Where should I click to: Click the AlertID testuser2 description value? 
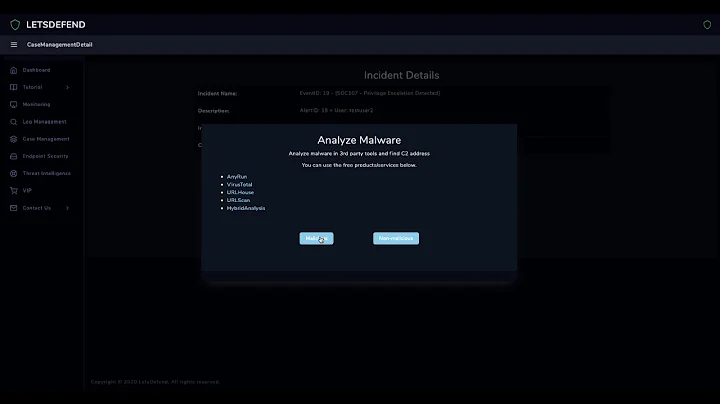(x=337, y=110)
